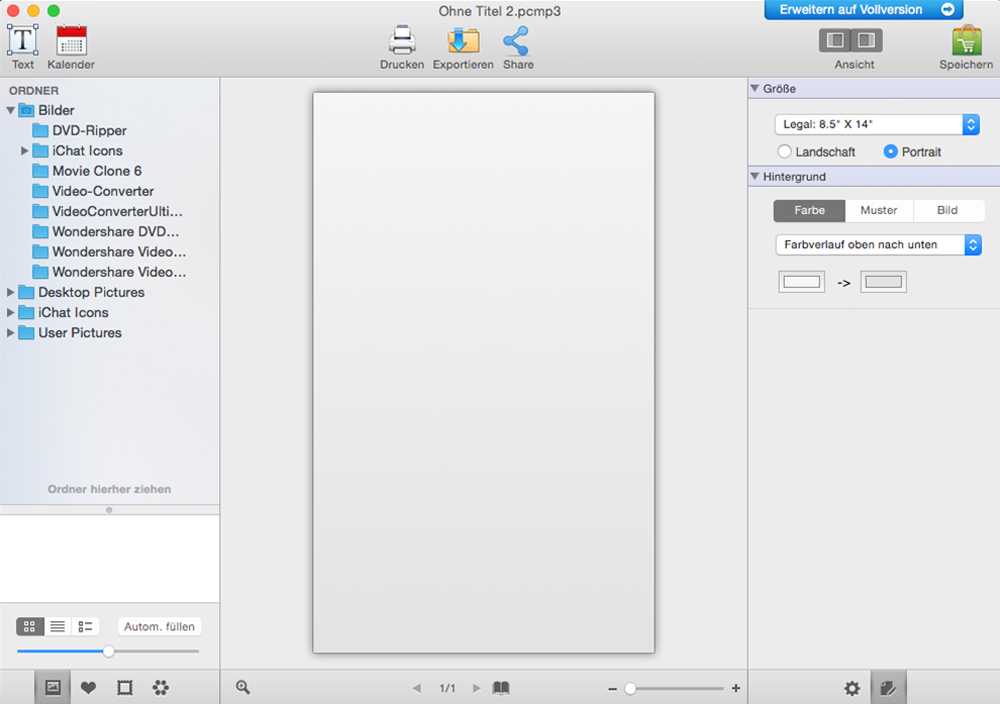1000x704 pixels.
Task: Open the heart favorites tab icon
Action: pos(88,687)
